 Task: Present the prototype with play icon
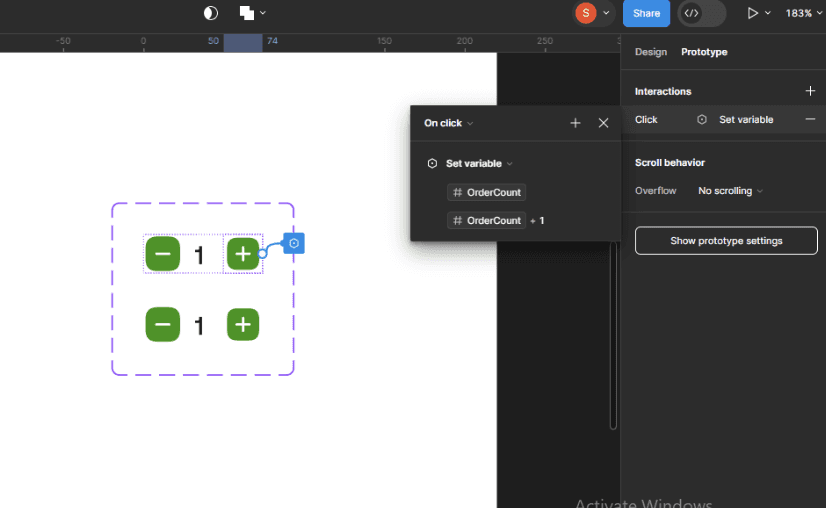click(x=752, y=13)
